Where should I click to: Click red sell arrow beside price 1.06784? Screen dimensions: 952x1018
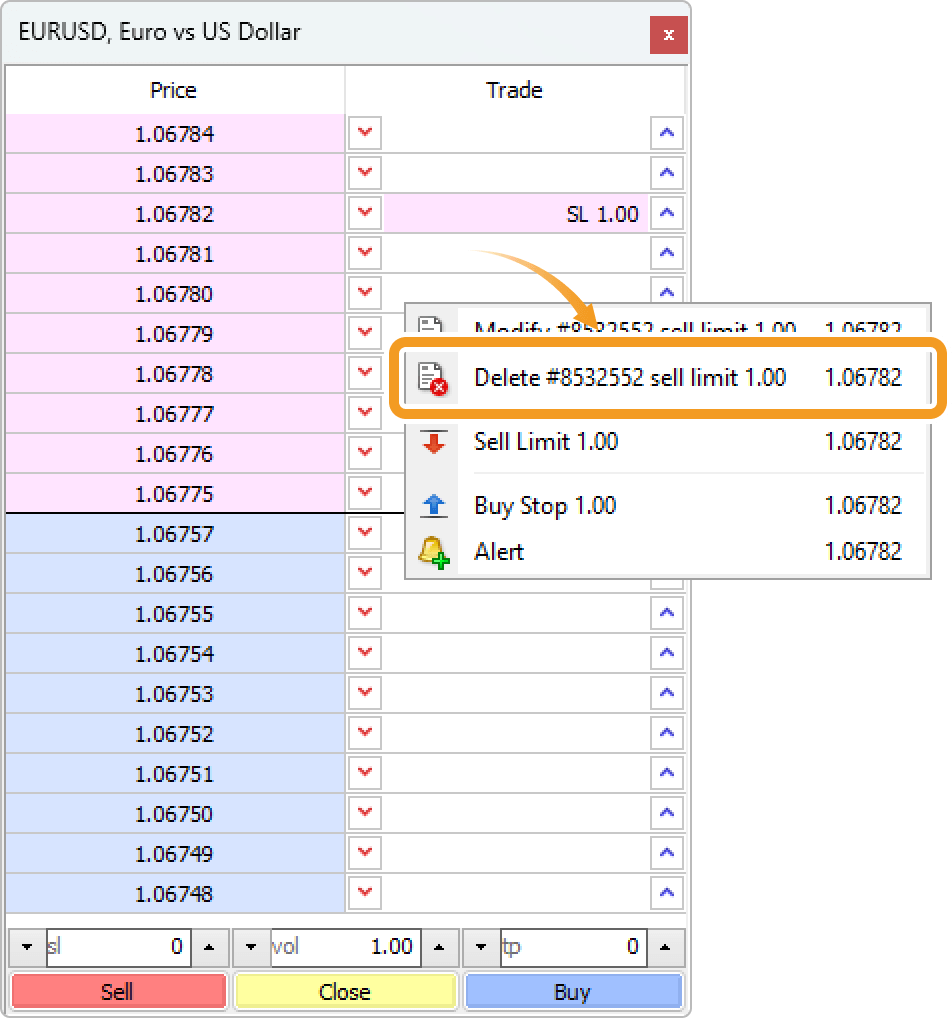pos(364,133)
